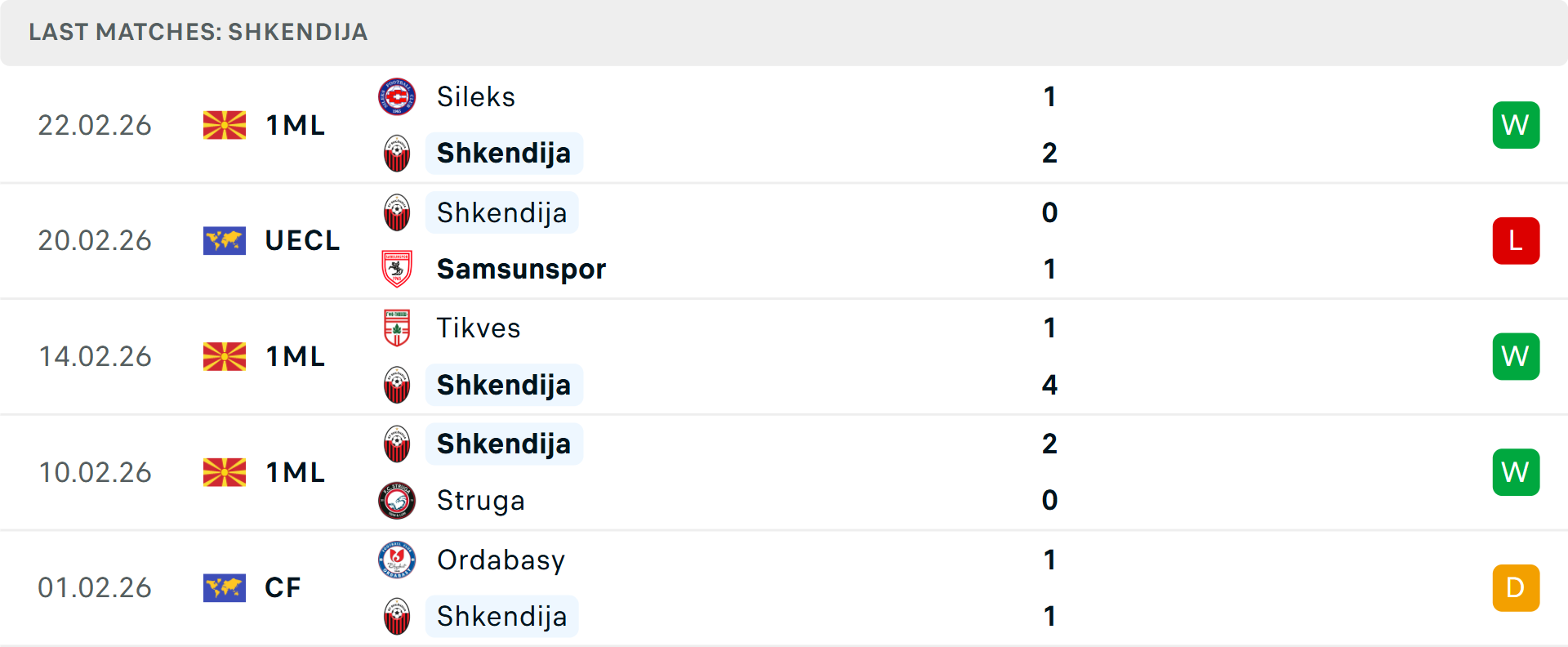Select the UECL globe icon

pos(225,240)
